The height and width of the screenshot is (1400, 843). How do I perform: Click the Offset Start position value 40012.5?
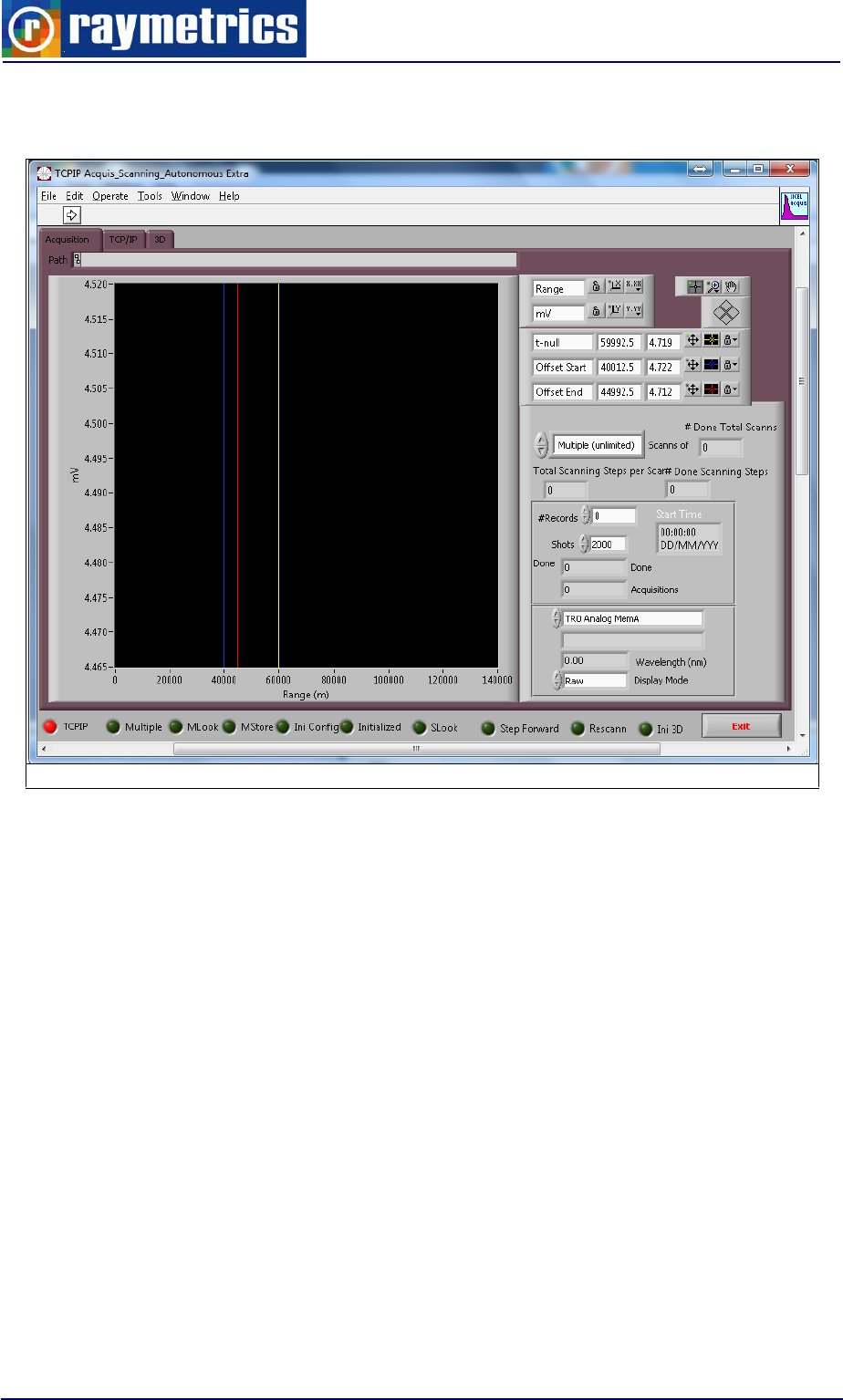pos(619,367)
